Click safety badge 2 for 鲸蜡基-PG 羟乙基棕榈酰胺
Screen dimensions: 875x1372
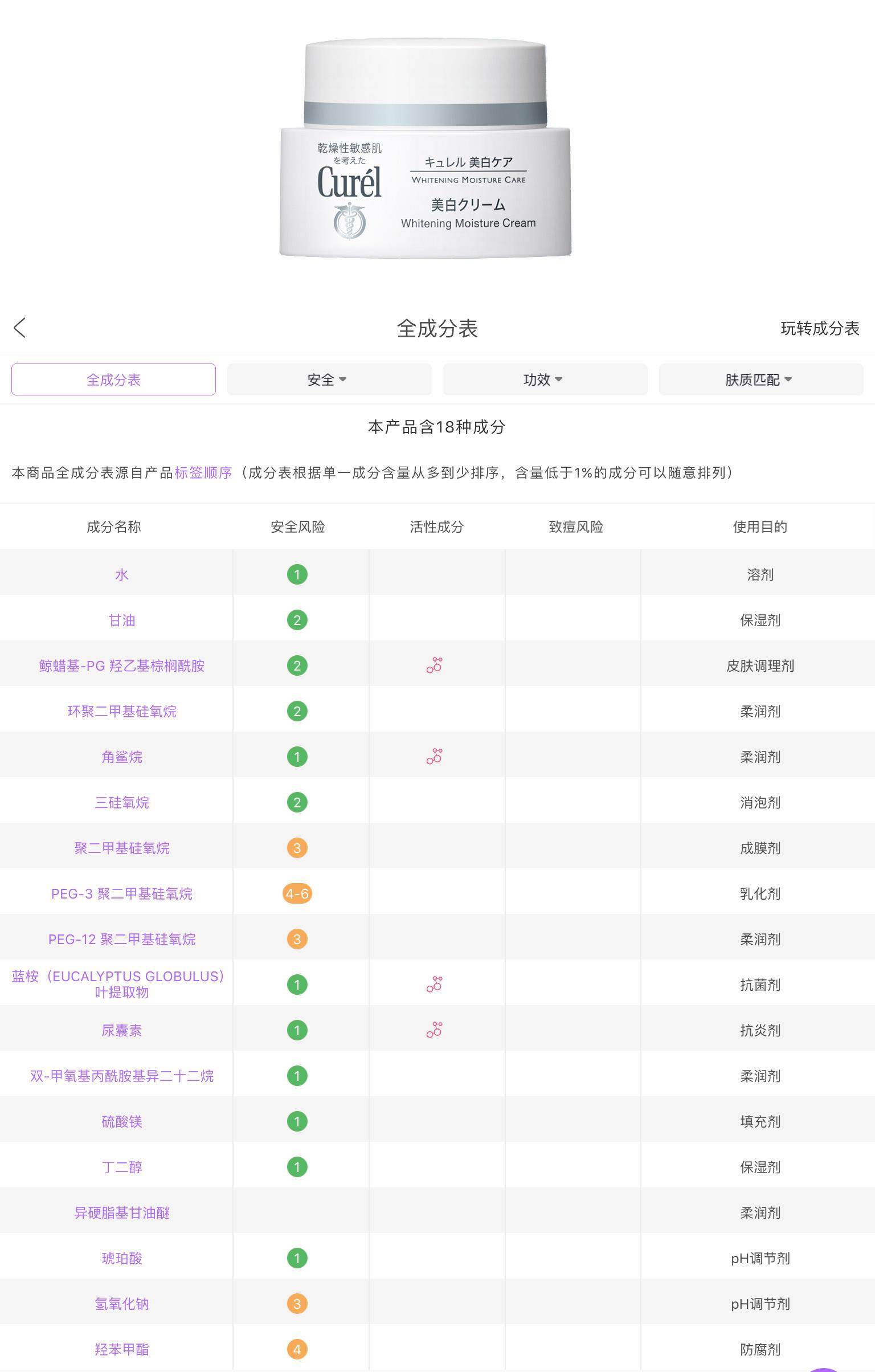tap(297, 665)
